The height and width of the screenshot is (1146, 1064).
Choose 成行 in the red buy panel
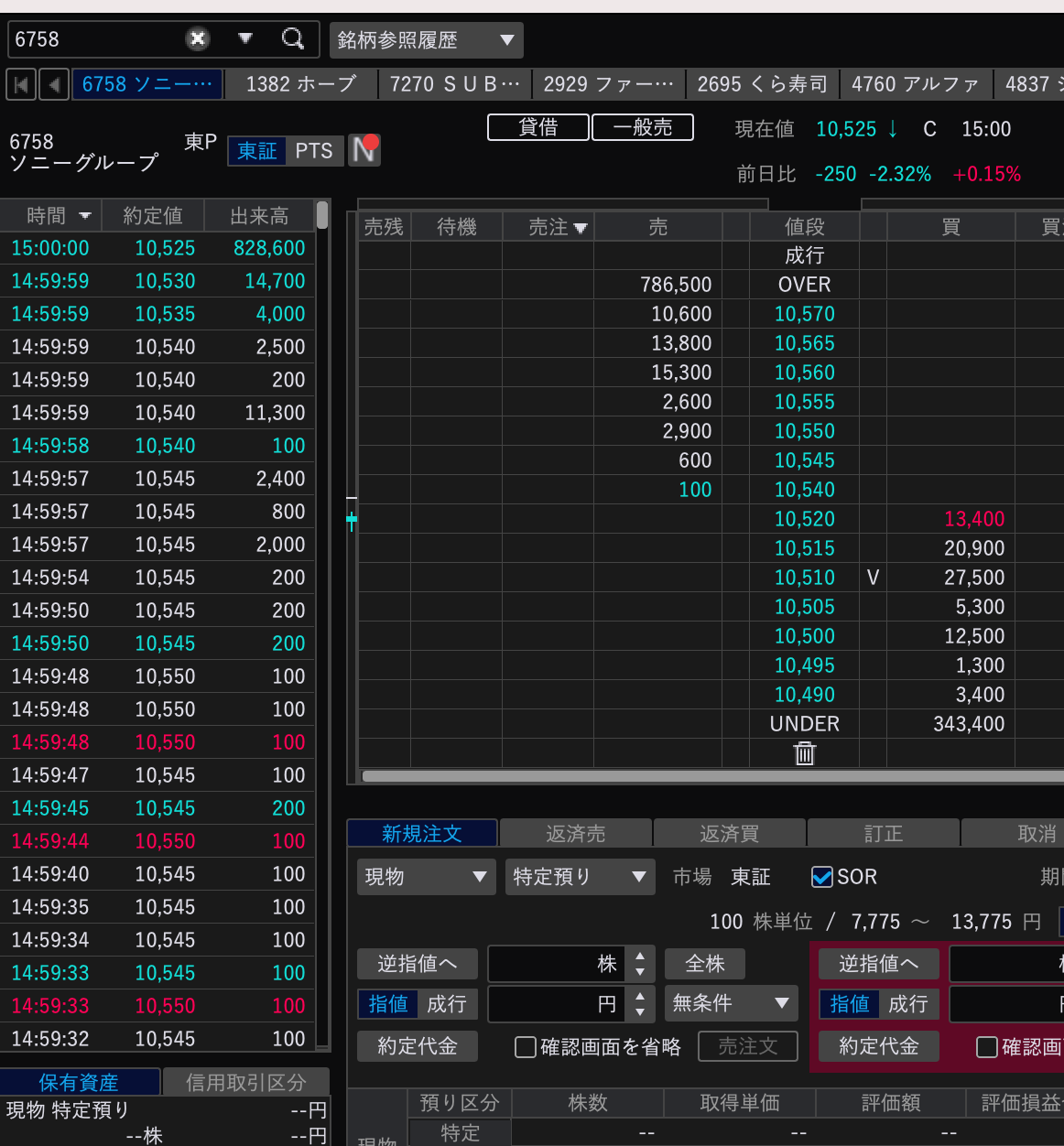(x=908, y=1004)
